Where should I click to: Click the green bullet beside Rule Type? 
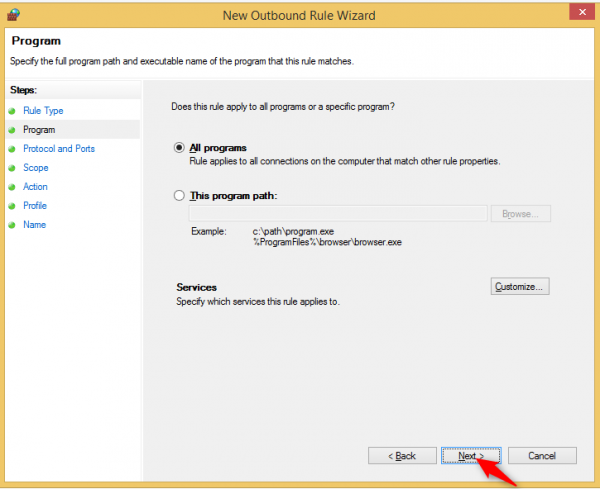(x=10, y=111)
